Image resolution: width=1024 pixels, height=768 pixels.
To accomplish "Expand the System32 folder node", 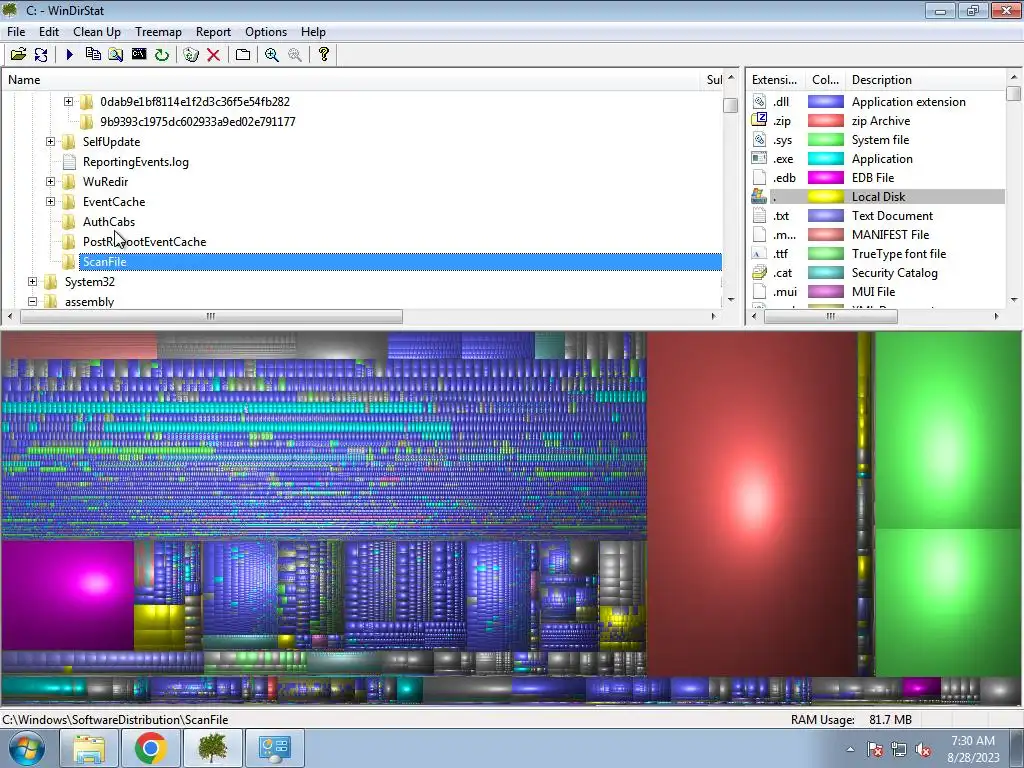I will pos(33,281).
